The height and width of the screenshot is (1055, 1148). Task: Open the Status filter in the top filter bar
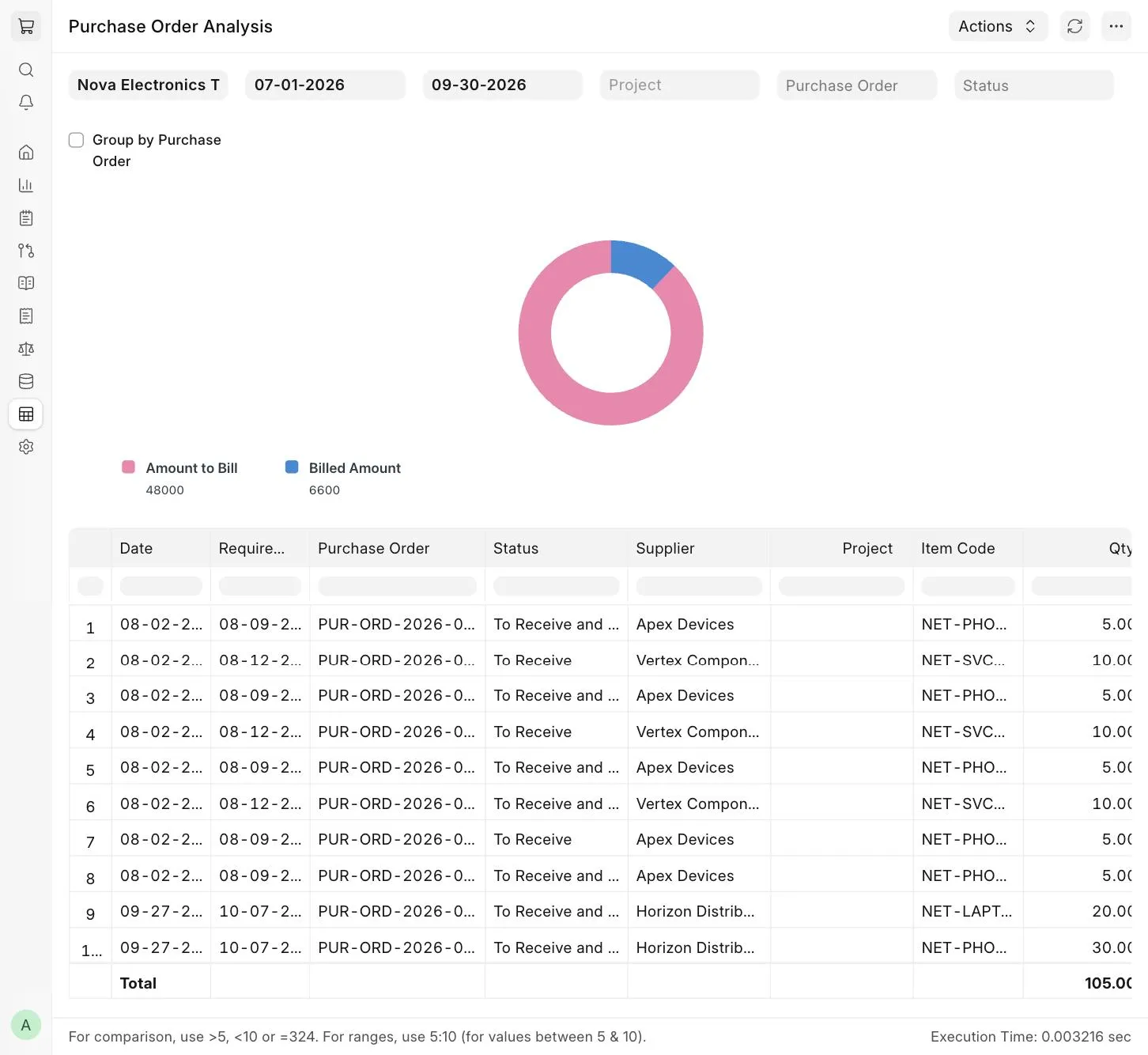click(1034, 85)
